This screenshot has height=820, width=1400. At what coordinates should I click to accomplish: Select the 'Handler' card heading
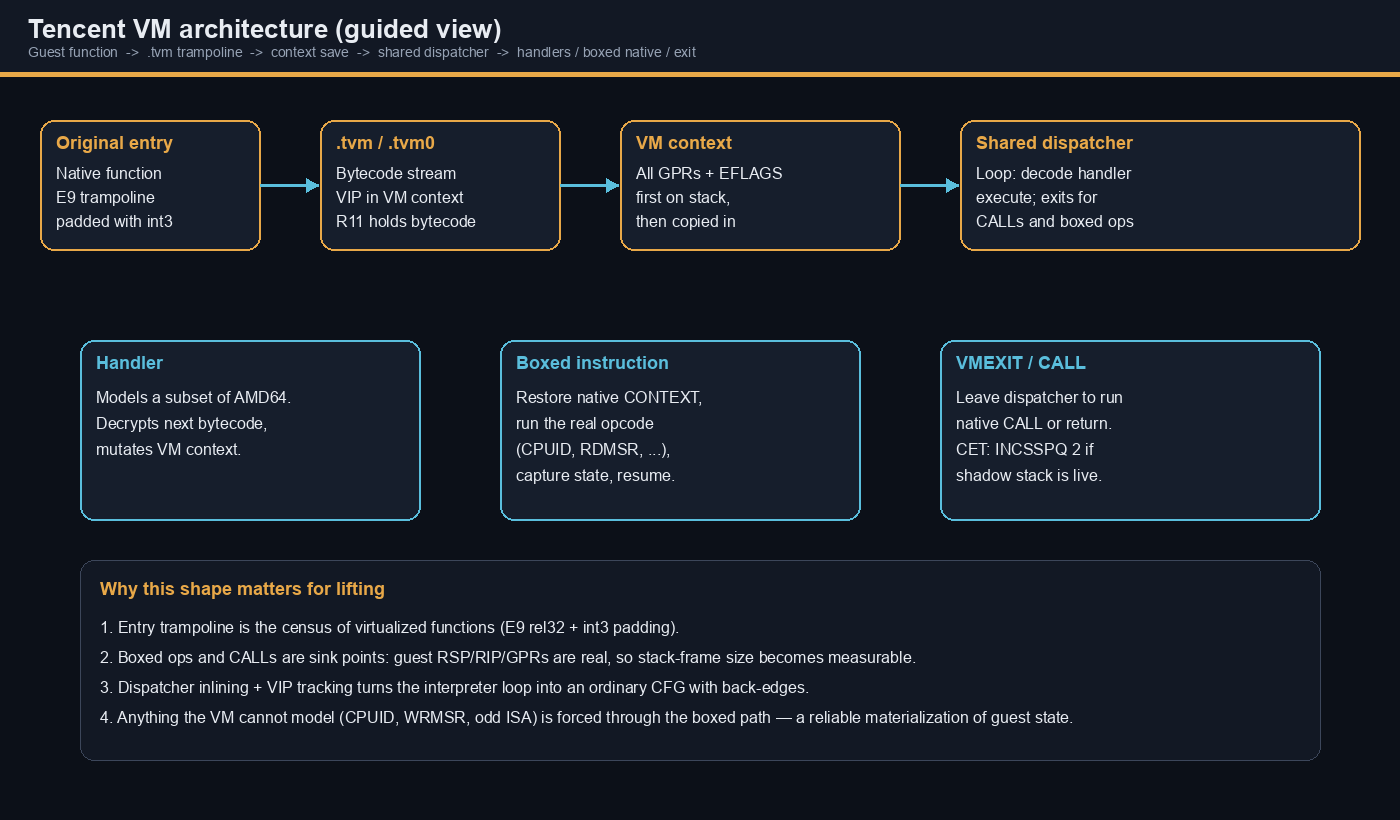[x=129, y=363]
